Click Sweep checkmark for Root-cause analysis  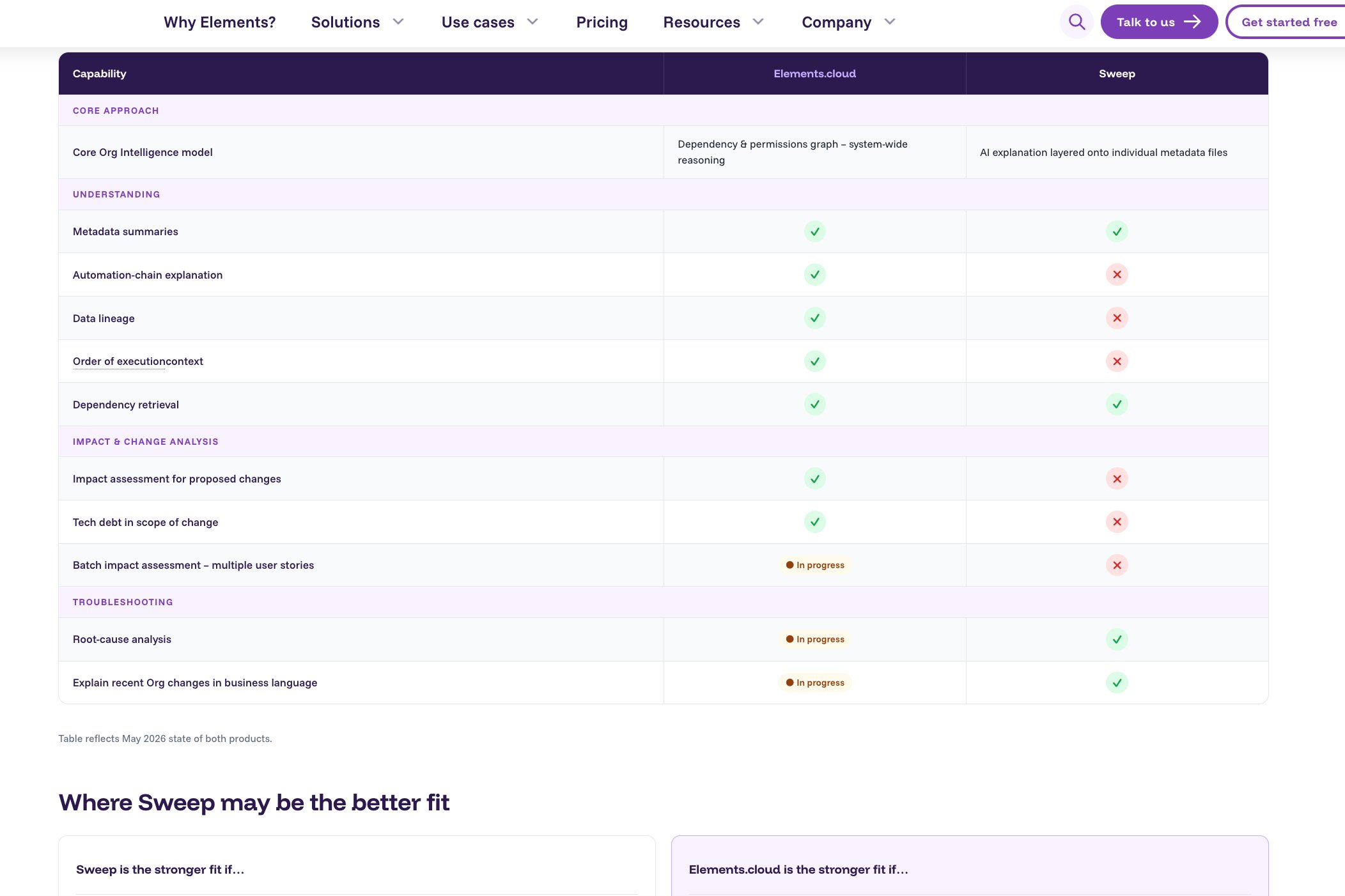click(1117, 639)
